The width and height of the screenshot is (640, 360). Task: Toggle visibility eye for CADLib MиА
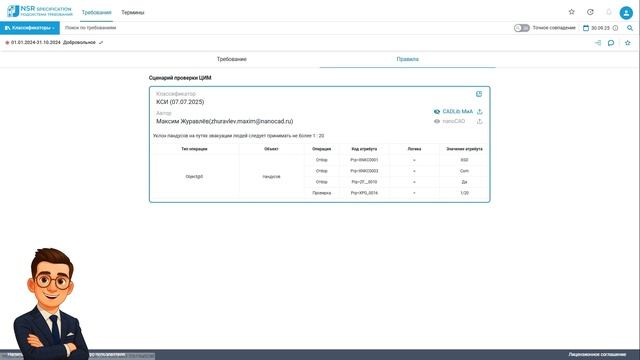437,111
